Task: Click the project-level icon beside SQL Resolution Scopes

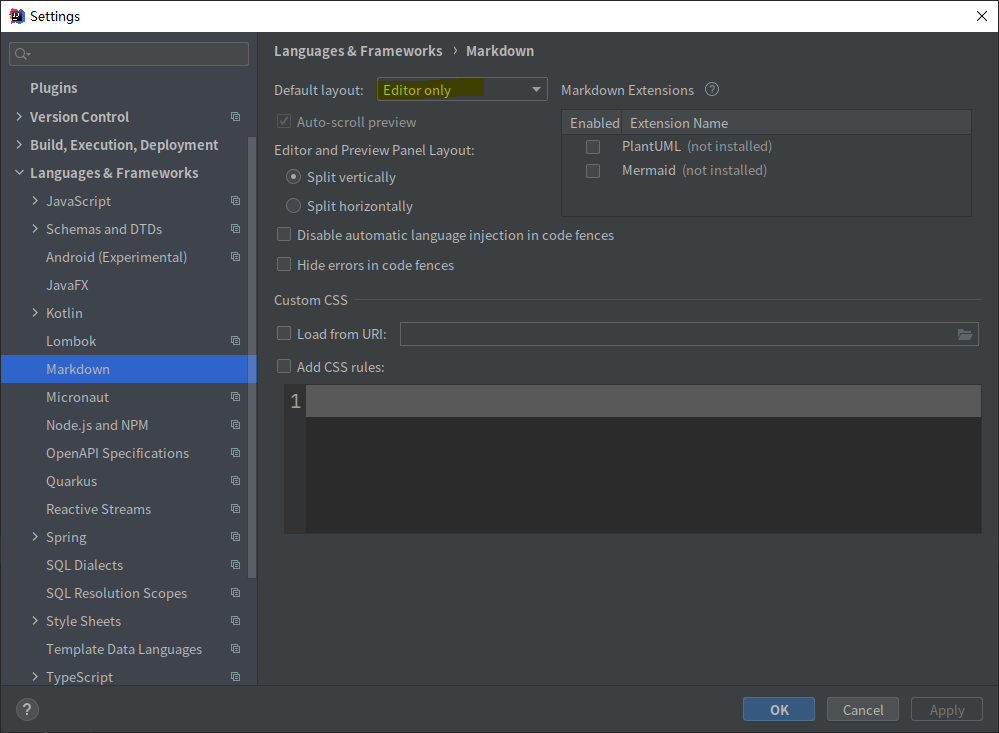Action: pyautogui.click(x=235, y=593)
